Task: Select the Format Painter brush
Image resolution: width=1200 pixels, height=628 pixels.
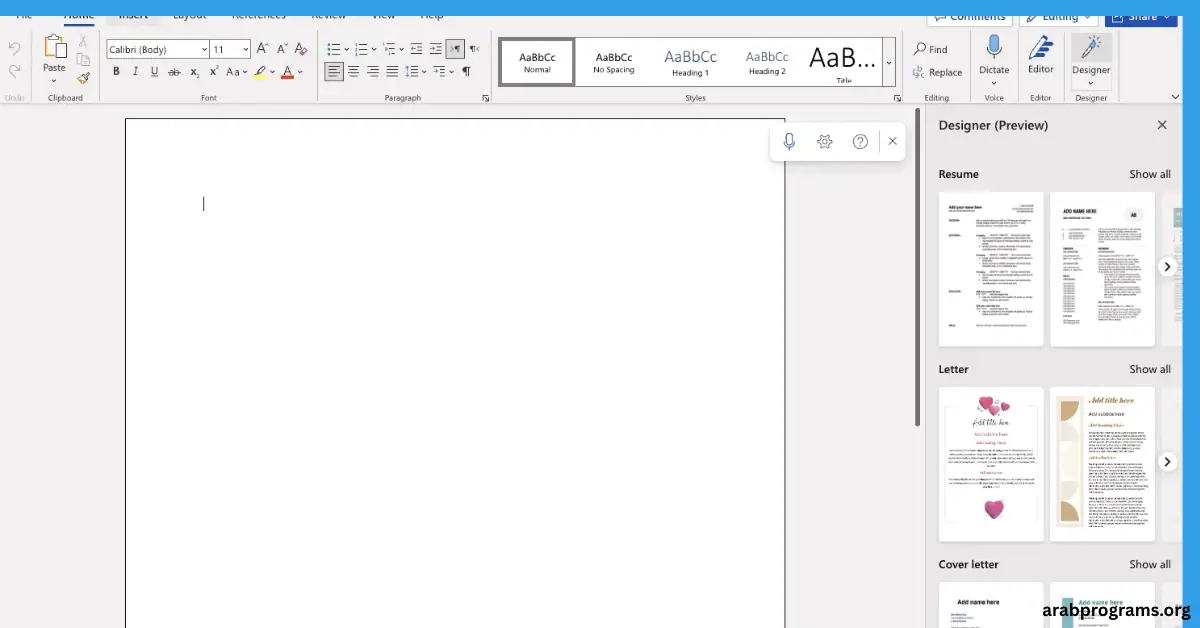Action: click(x=83, y=78)
